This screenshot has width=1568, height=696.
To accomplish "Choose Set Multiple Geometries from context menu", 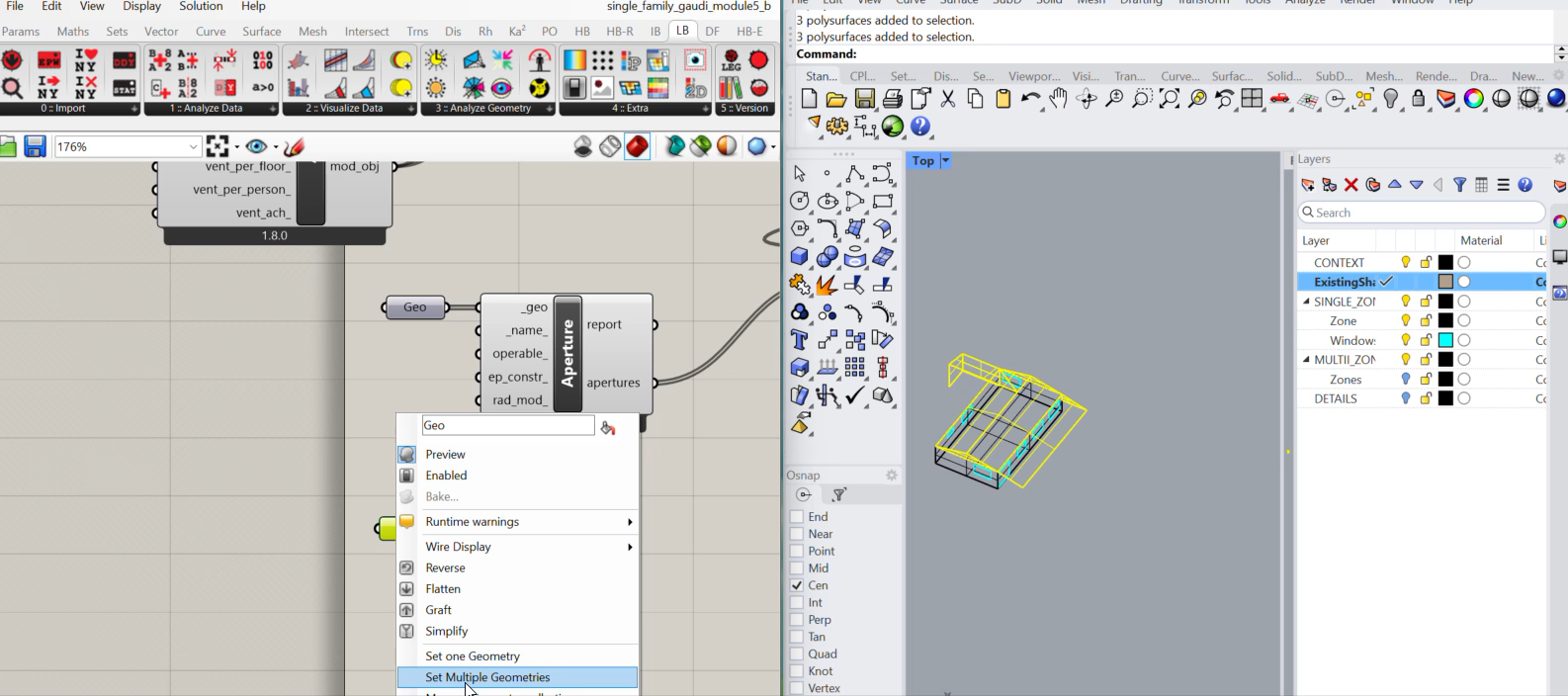I will click(517, 677).
